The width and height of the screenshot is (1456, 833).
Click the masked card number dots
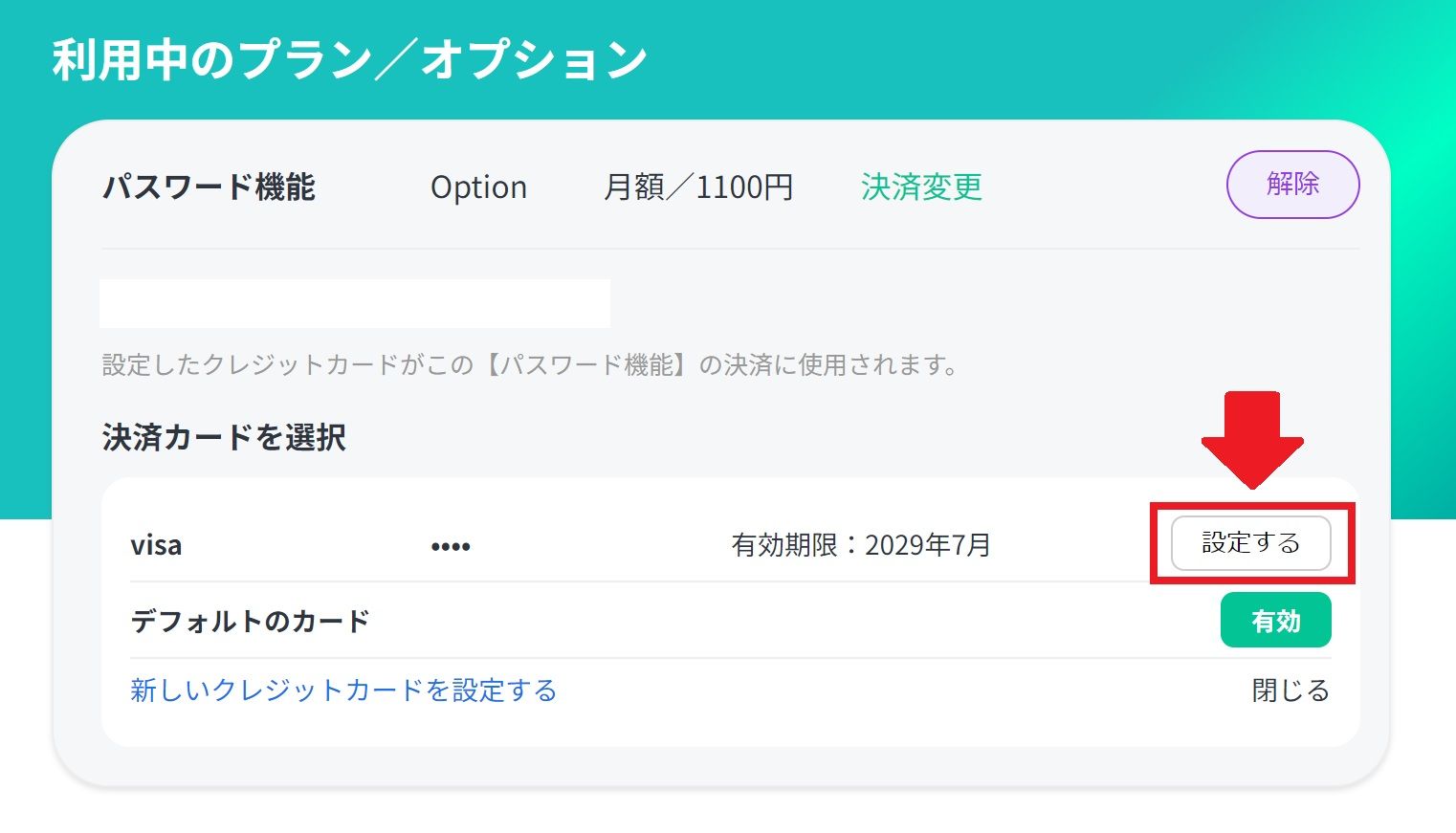point(451,547)
